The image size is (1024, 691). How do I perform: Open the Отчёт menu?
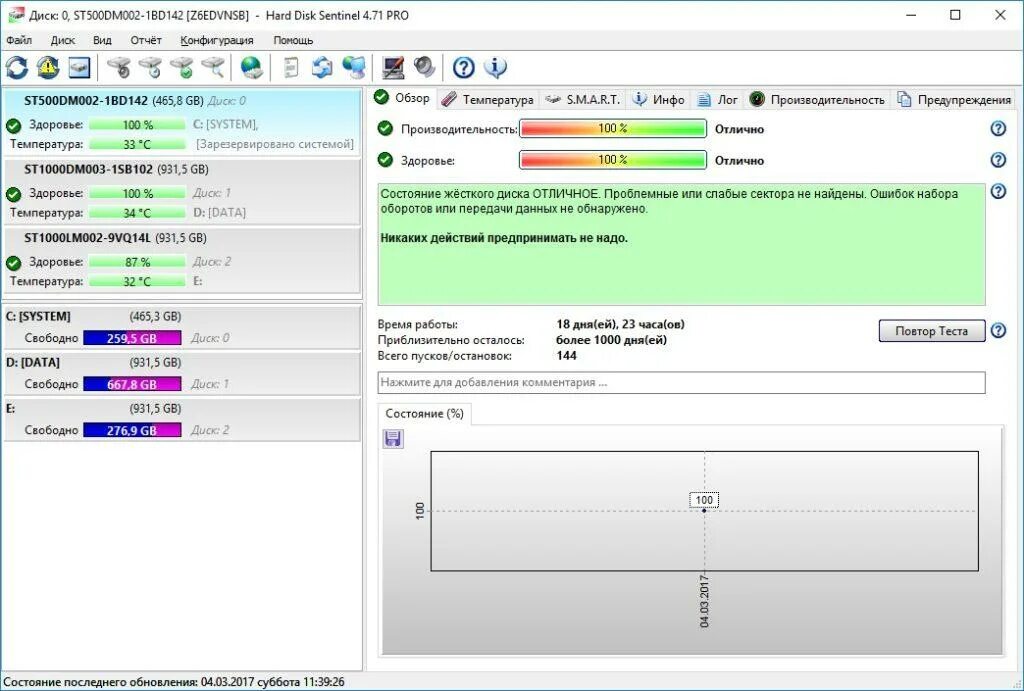pyautogui.click(x=146, y=40)
